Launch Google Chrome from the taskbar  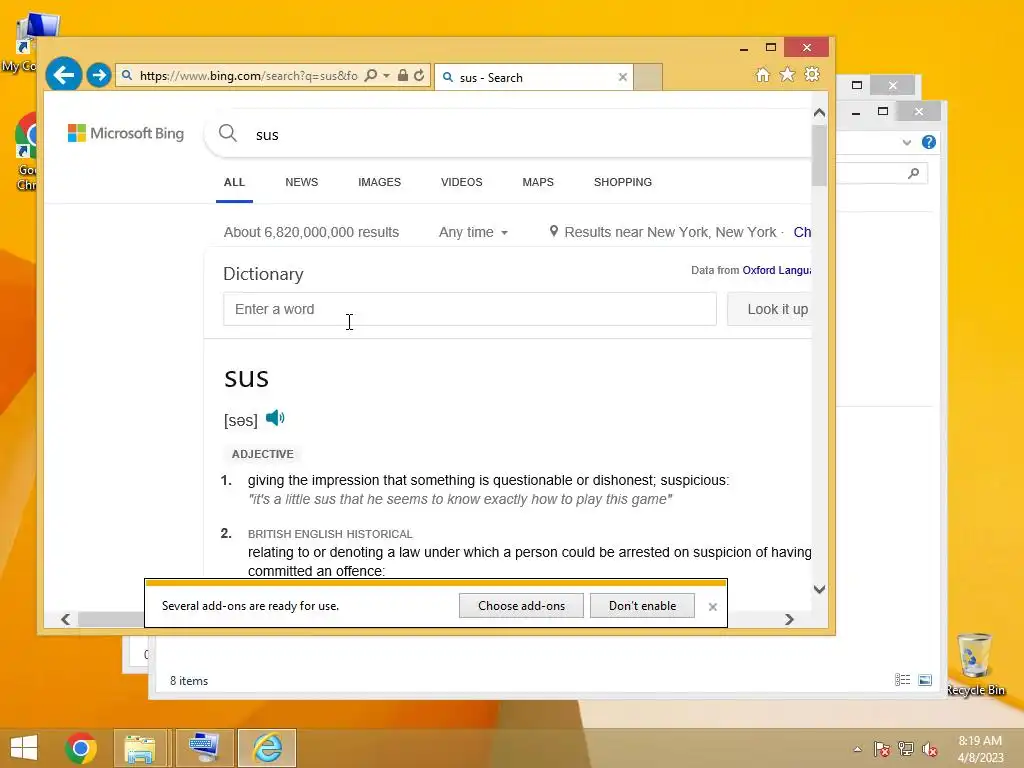[81, 748]
